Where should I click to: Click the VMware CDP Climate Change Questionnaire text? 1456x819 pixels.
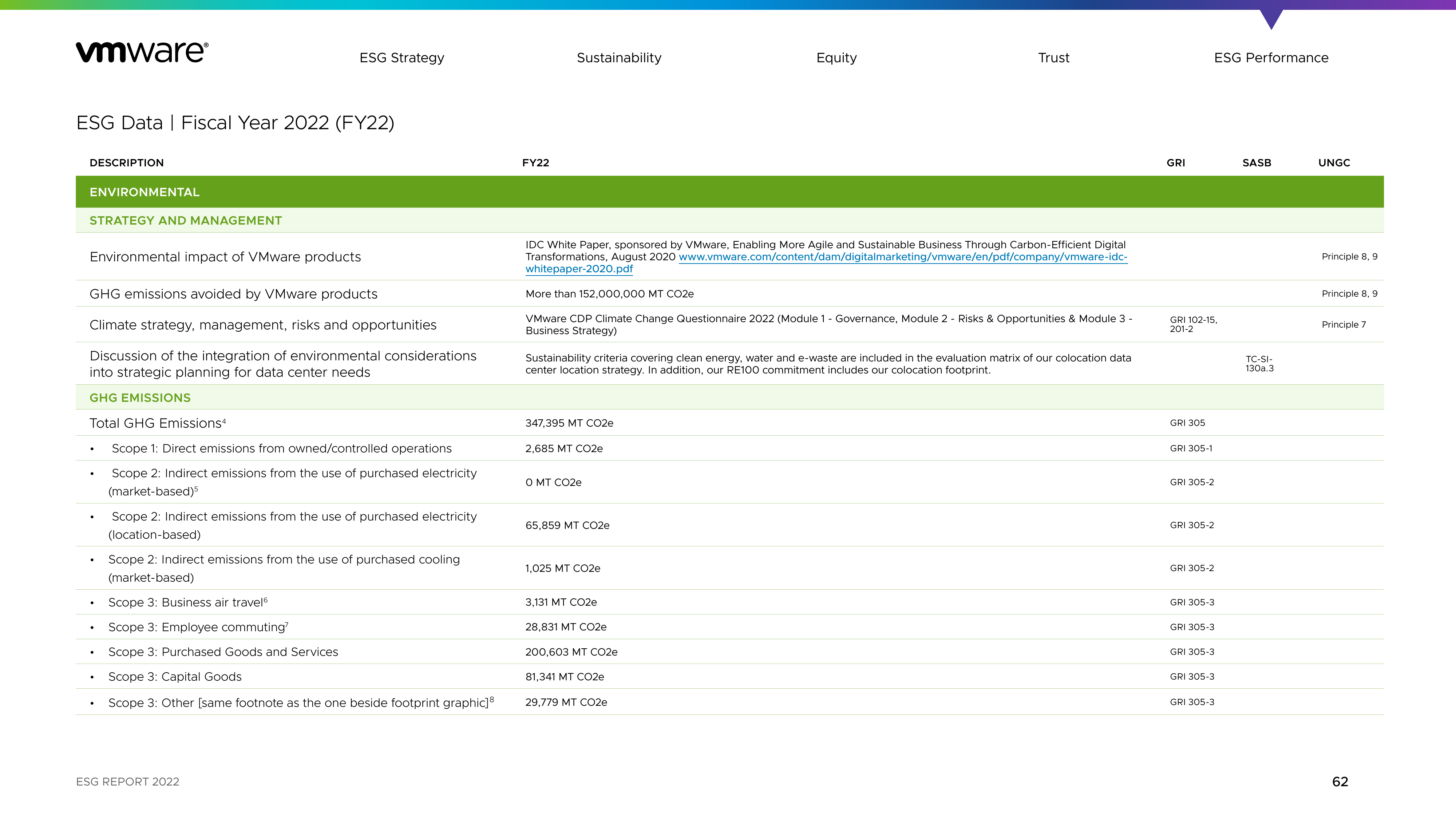(828, 324)
